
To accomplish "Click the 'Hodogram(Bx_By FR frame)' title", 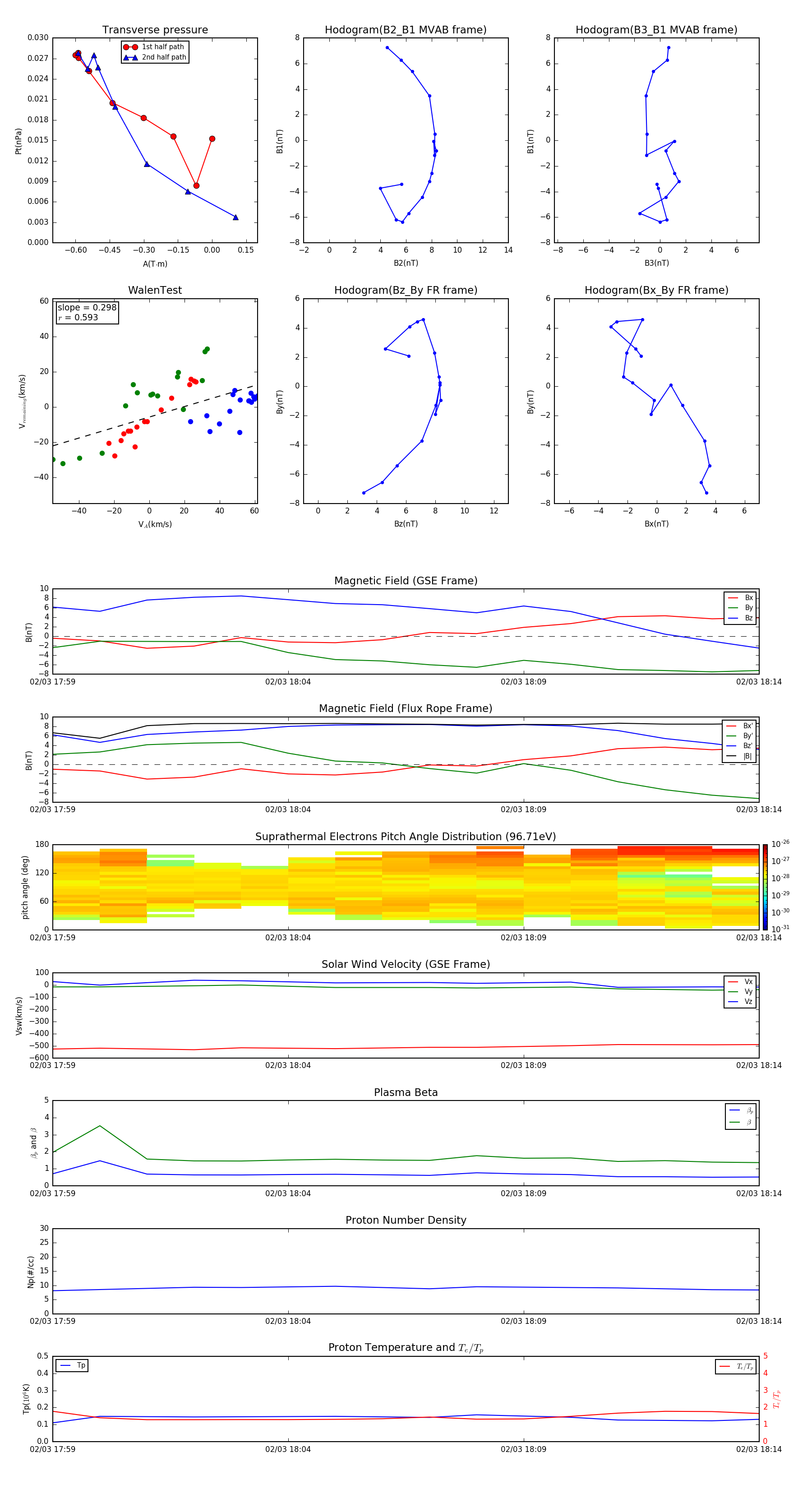I will [x=656, y=290].
